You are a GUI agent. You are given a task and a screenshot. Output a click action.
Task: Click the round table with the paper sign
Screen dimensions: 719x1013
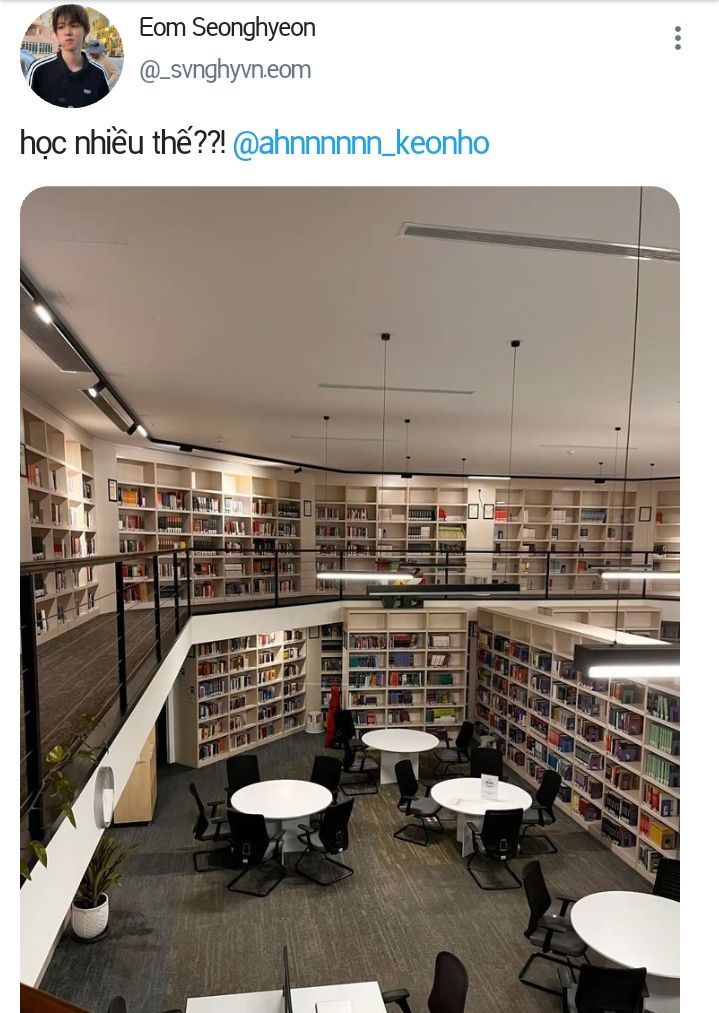coord(481,797)
